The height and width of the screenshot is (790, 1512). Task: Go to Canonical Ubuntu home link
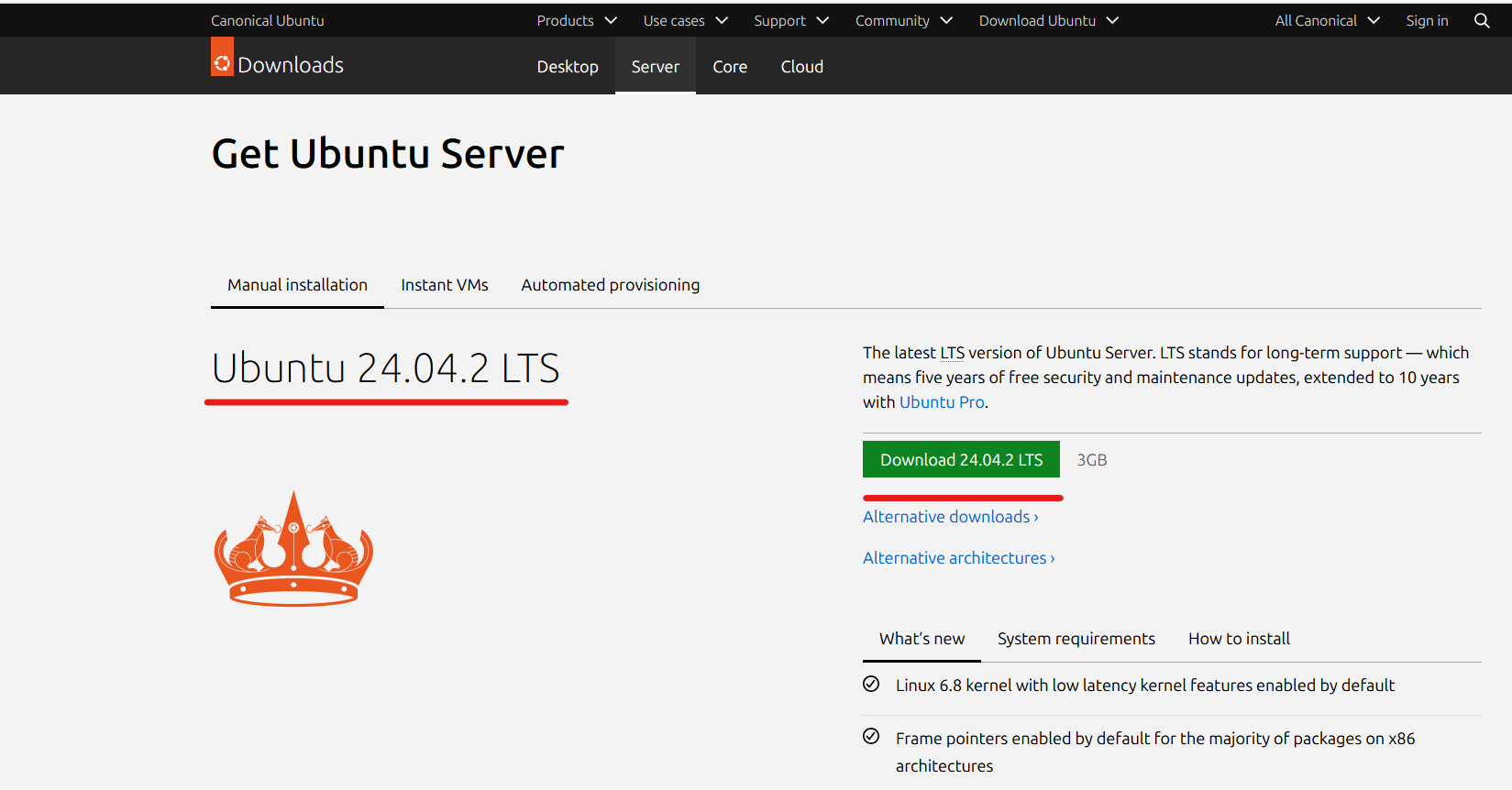(x=268, y=20)
